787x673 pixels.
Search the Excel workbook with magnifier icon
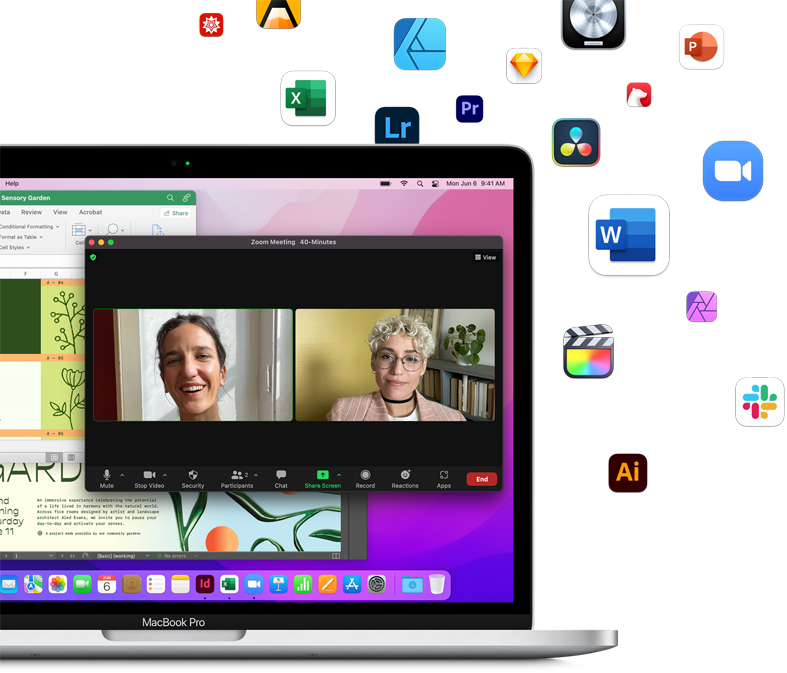(x=171, y=198)
